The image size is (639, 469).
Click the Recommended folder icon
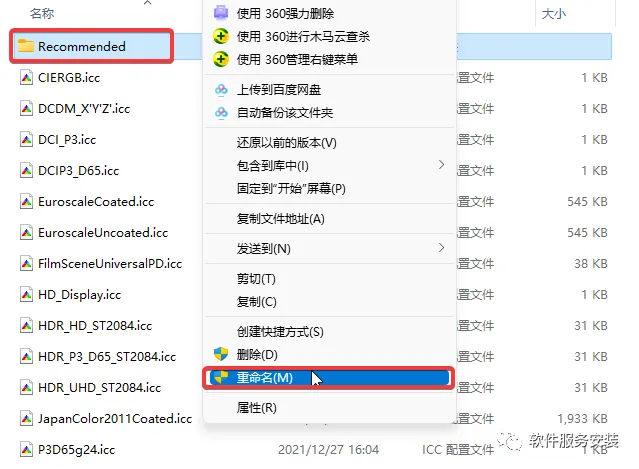[x=26, y=46]
